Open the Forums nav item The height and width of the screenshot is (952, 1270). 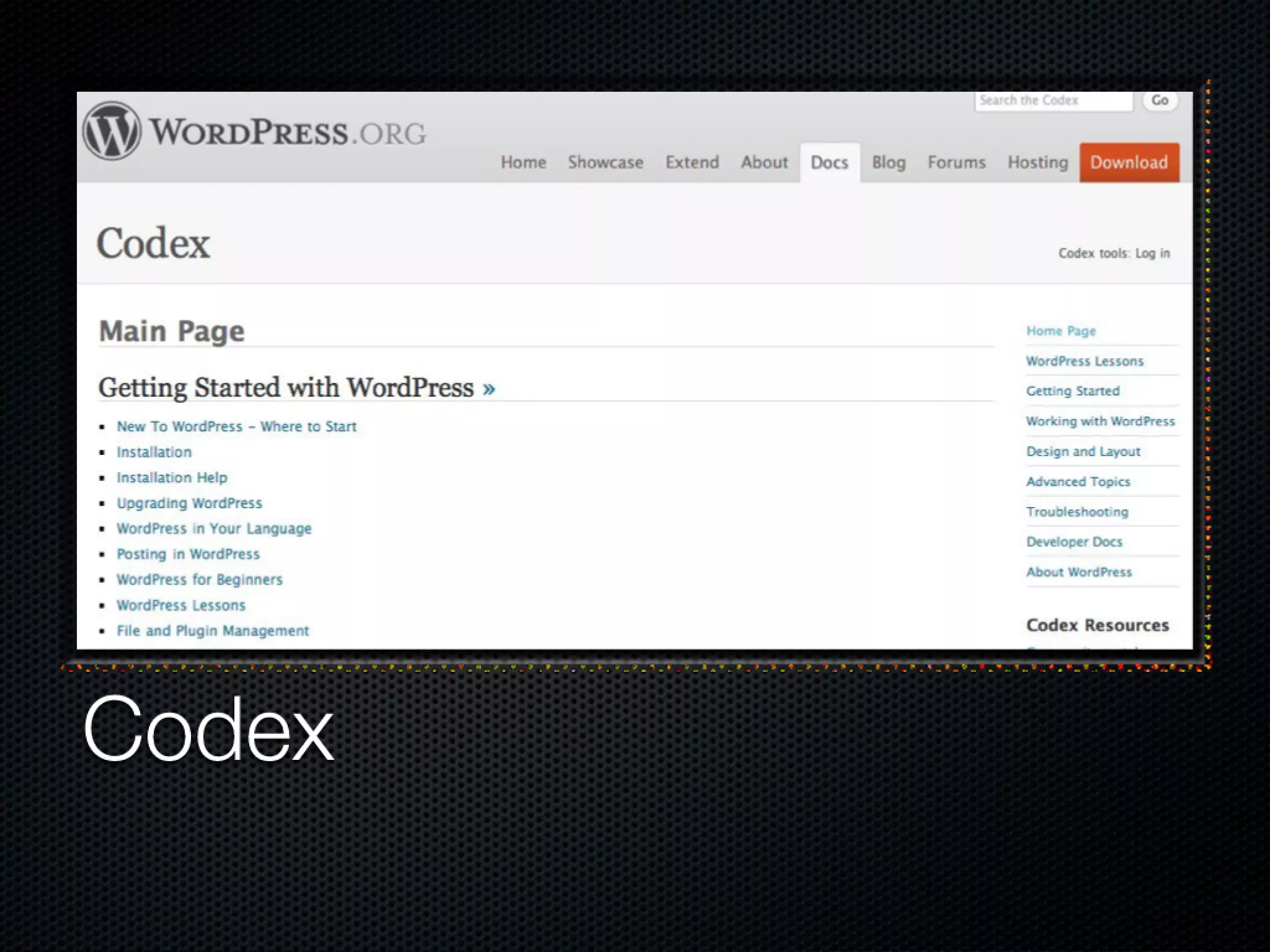pos(956,162)
